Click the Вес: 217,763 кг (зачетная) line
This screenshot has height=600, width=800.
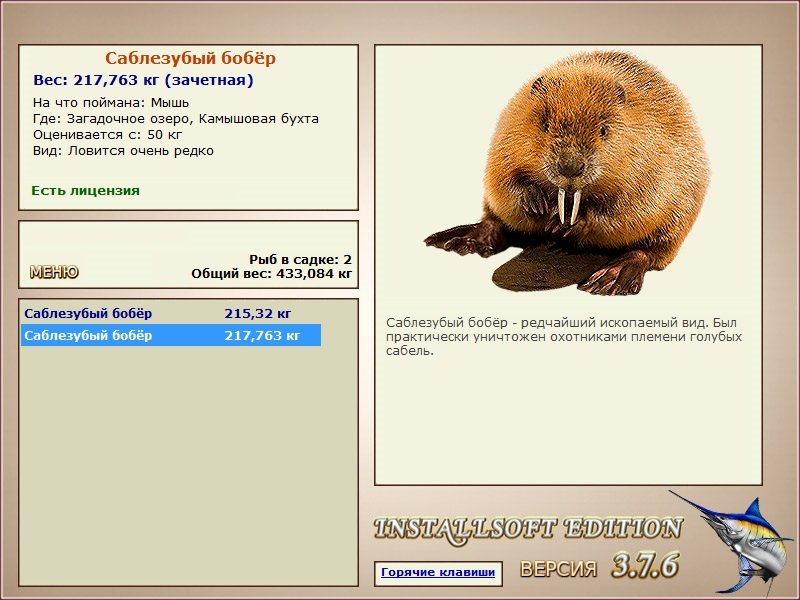[x=143, y=80]
